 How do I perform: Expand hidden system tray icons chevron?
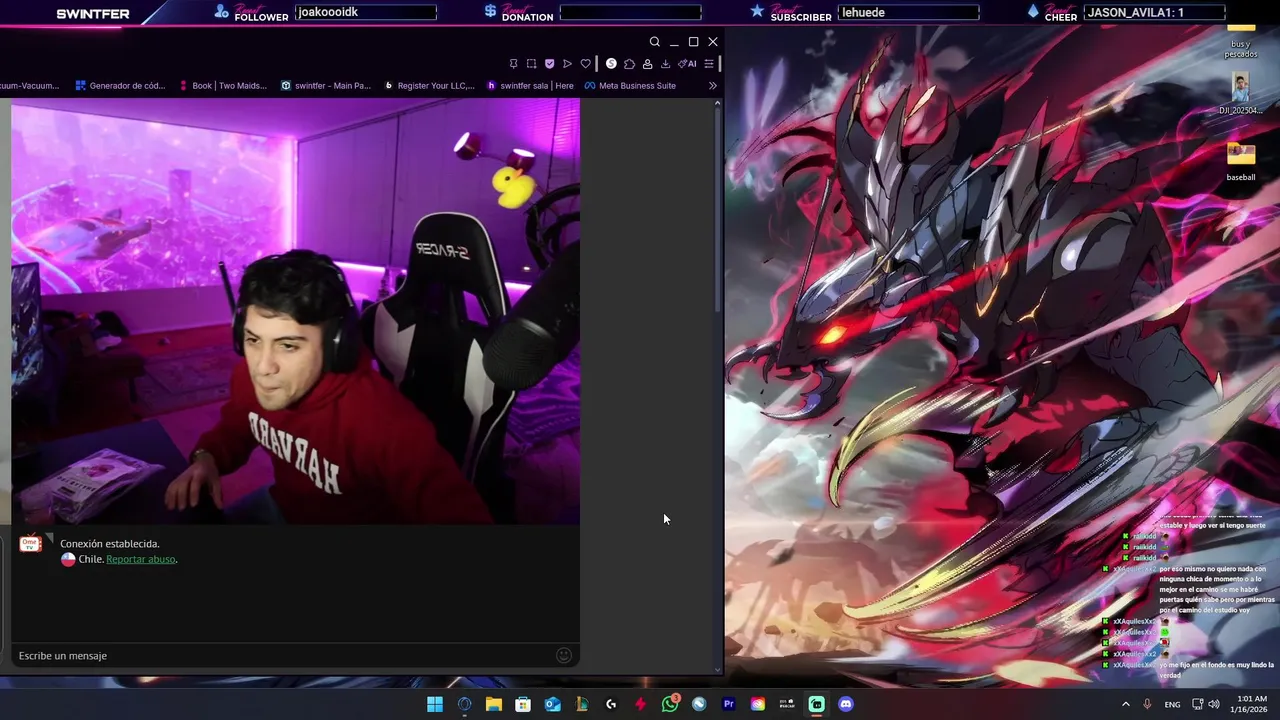tap(1125, 704)
